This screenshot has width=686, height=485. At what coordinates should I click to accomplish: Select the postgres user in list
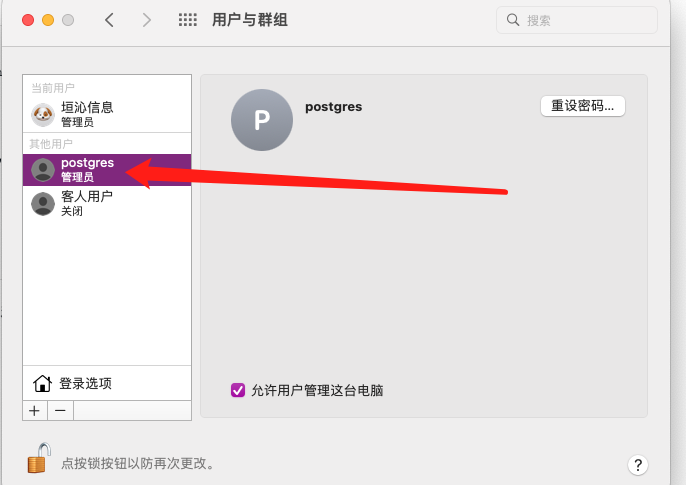107,170
